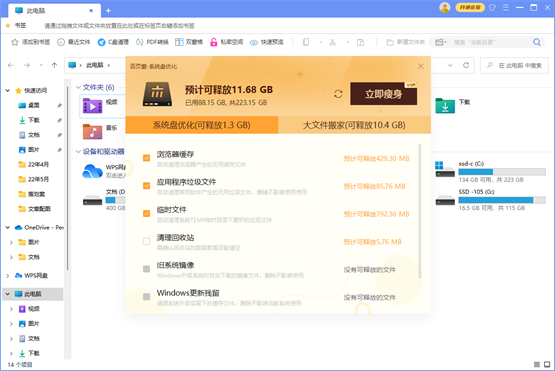Go up one folder level
The width and height of the screenshot is (555, 371).
(54, 65)
